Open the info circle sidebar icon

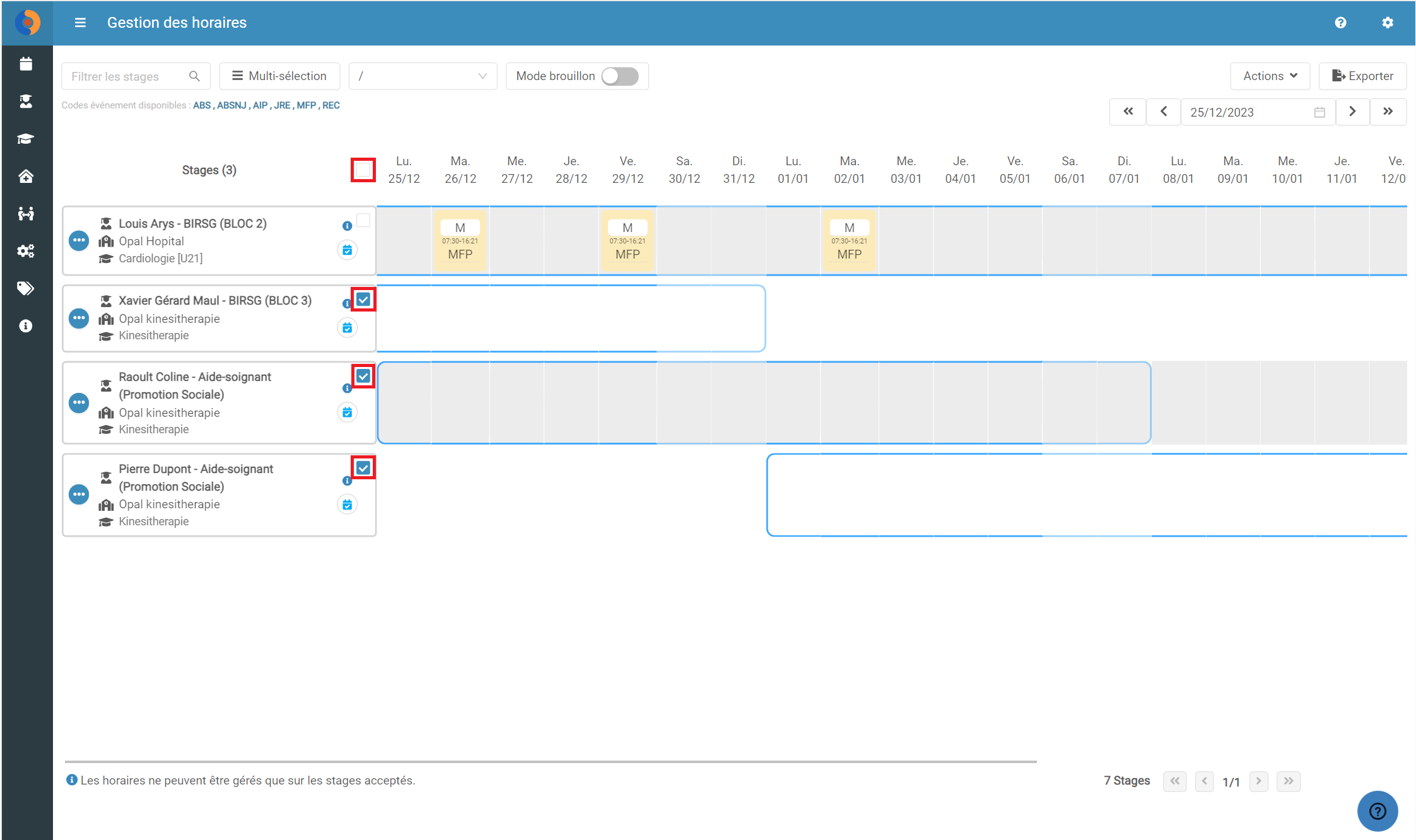point(26,326)
